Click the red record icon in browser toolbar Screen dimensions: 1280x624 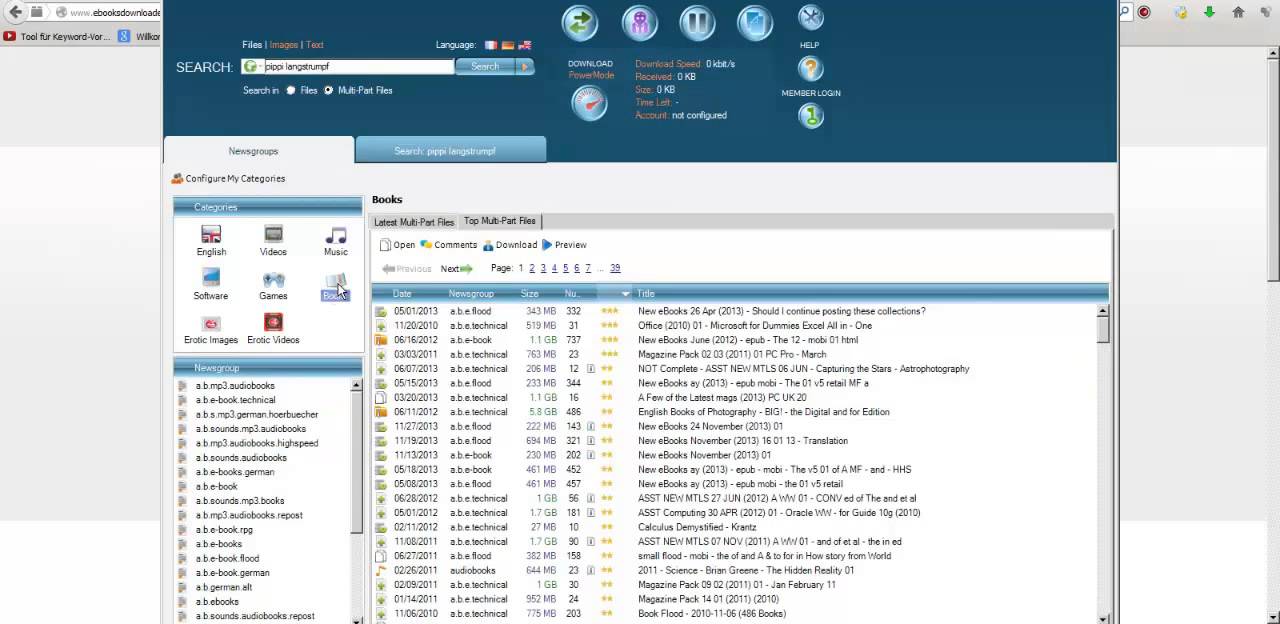tap(1144, 12)
